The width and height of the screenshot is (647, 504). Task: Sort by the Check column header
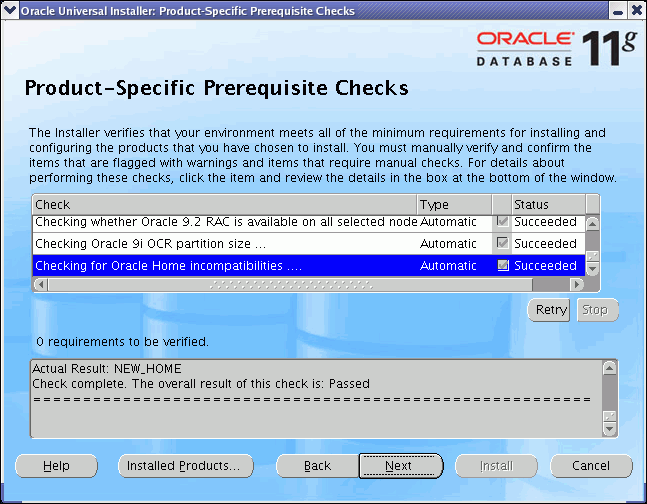[224, 204]
